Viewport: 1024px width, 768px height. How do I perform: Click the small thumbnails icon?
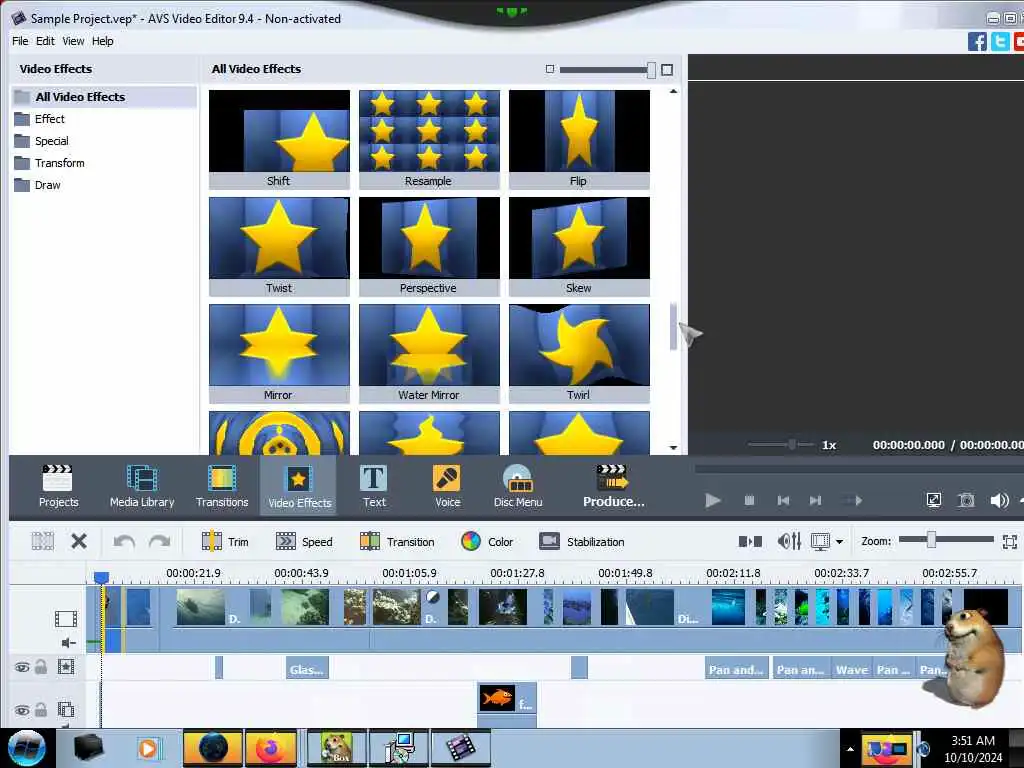(550, 69)
